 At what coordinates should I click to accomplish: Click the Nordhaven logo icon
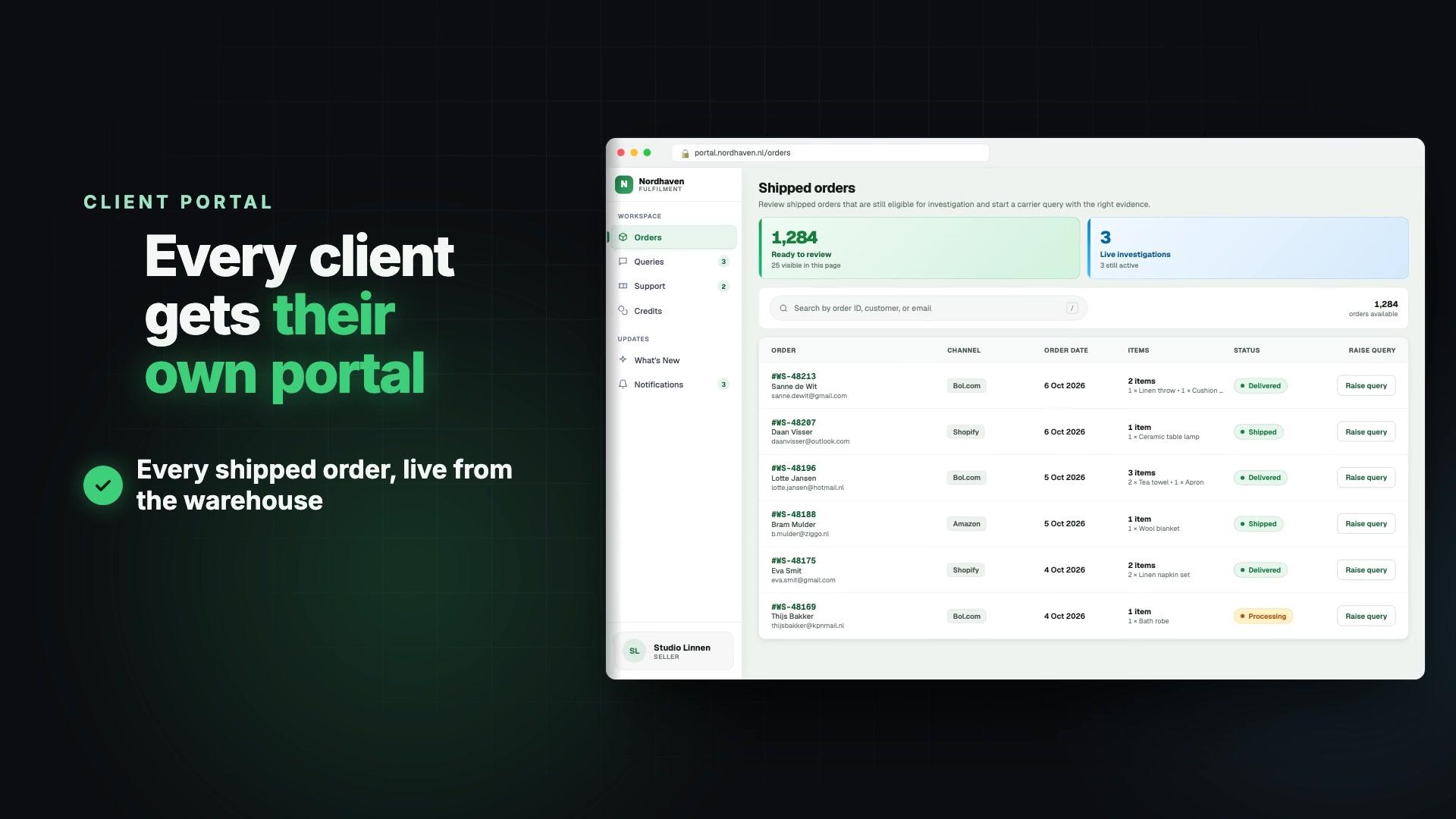point(623,184)
